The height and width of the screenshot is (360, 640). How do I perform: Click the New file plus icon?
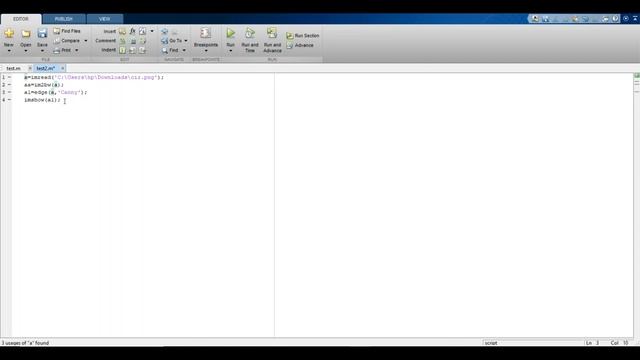(x=9, y=33)
